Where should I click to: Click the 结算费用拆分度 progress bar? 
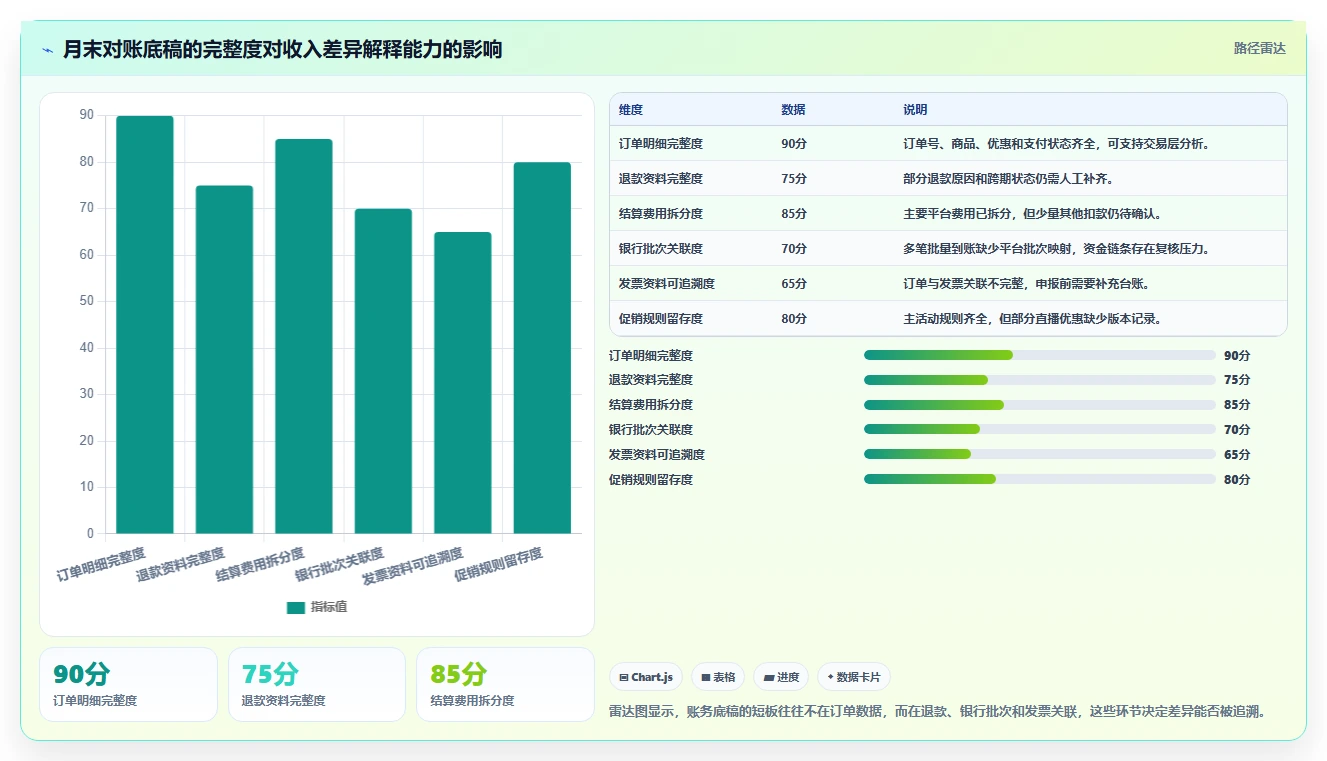[x=1040, y=405]
